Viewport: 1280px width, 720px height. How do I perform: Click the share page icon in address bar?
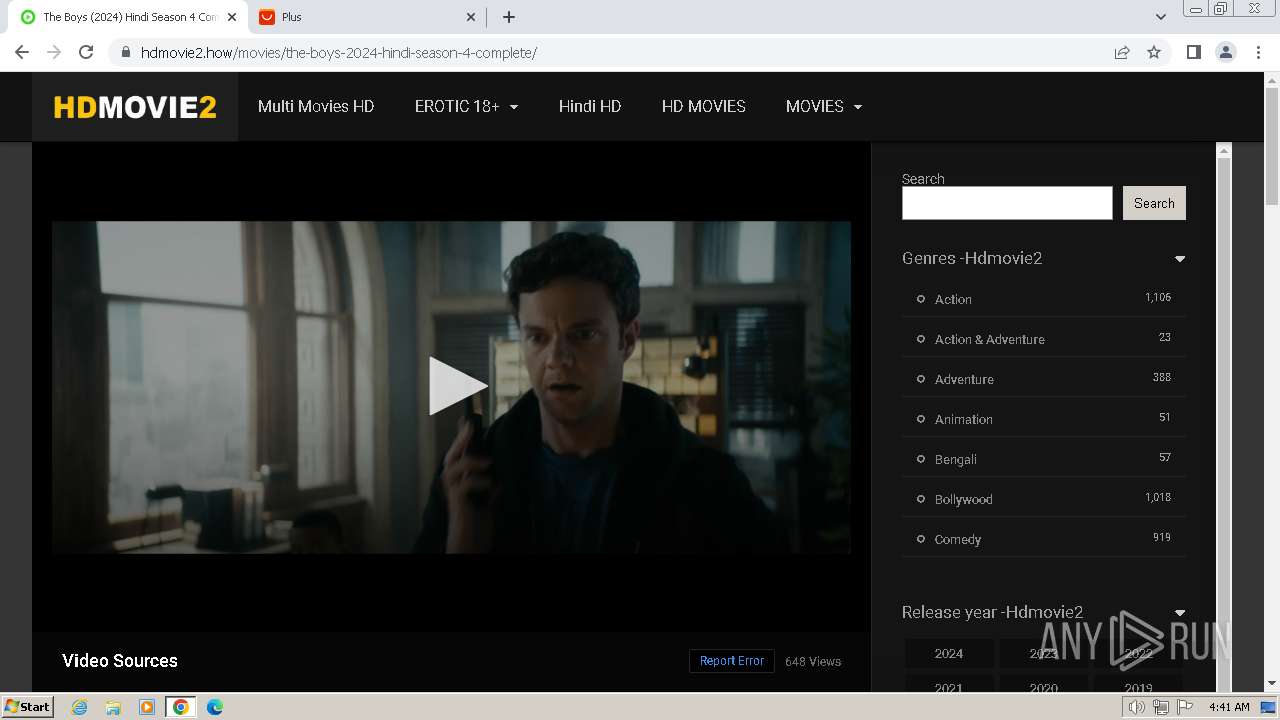pyautogui.click(x=1122, y=52)
